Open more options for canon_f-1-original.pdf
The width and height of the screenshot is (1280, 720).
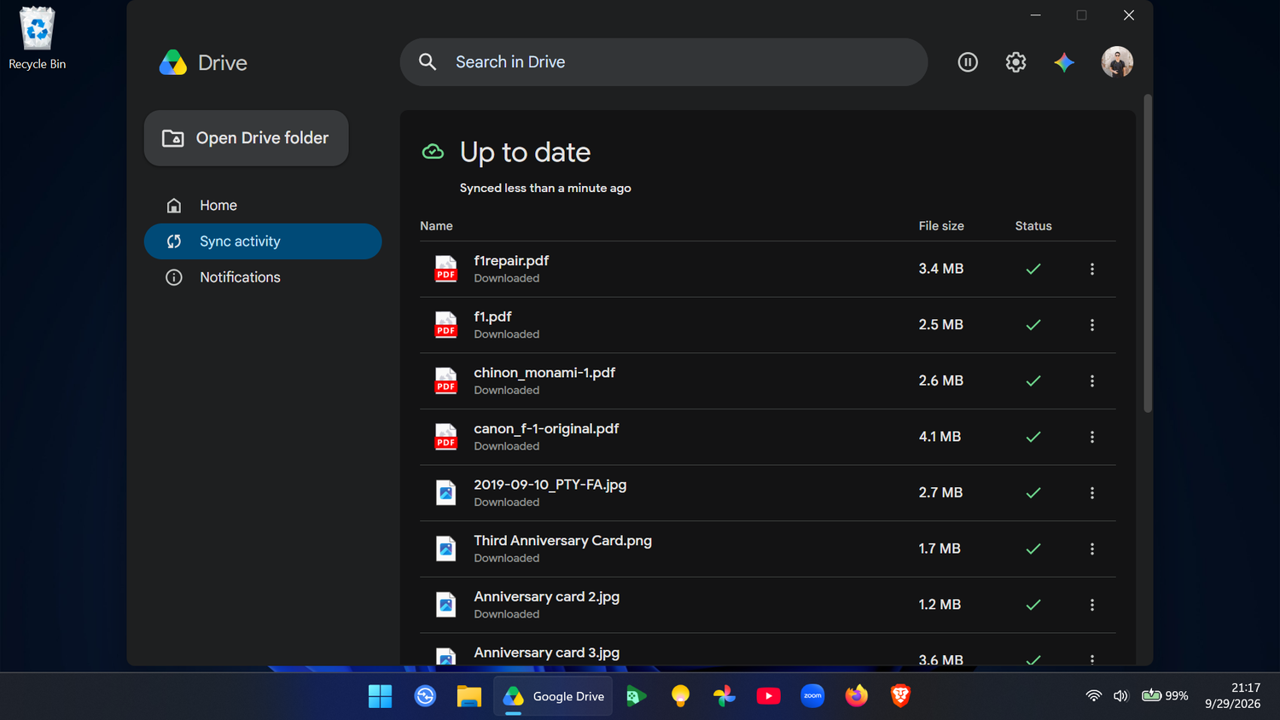[x=1092, y=437]
